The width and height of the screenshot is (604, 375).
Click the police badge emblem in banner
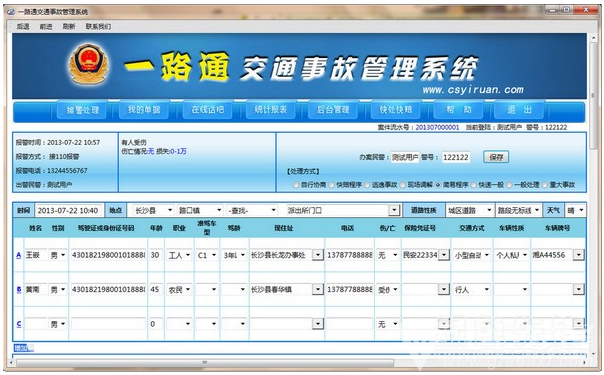tap(88, 64)
